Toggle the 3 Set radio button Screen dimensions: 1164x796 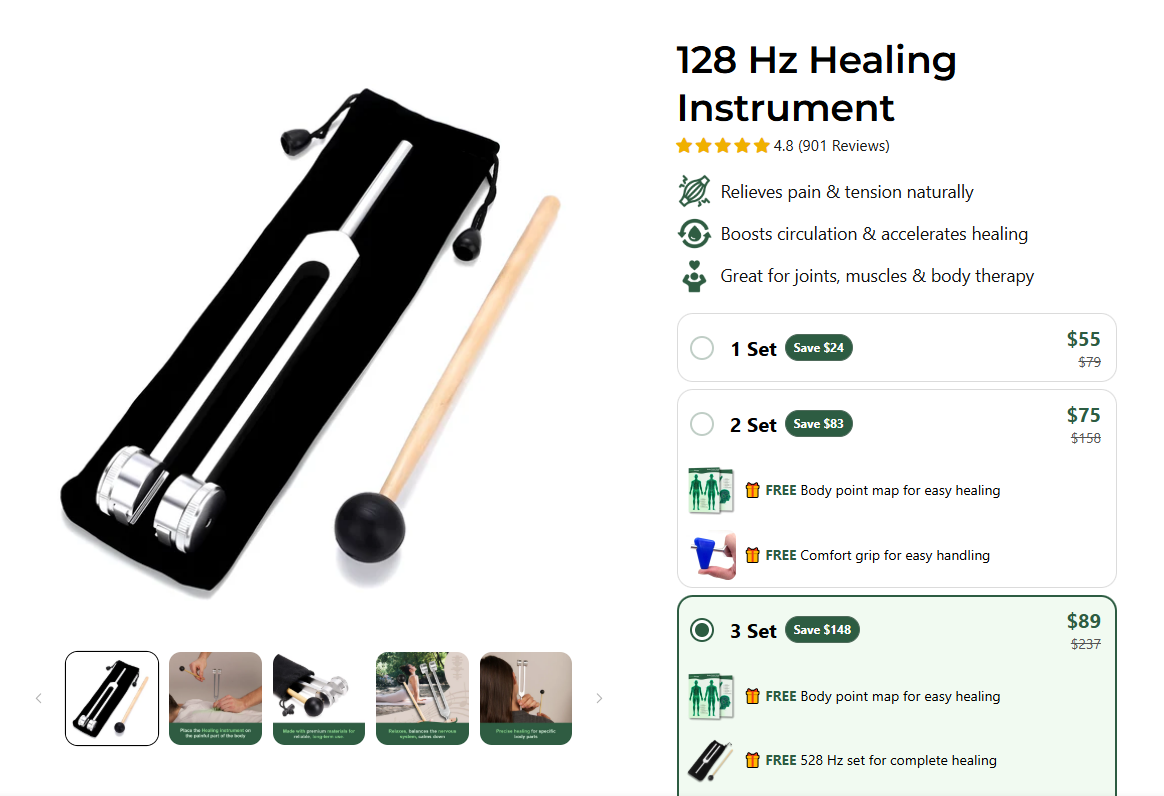tap(702, 630)
